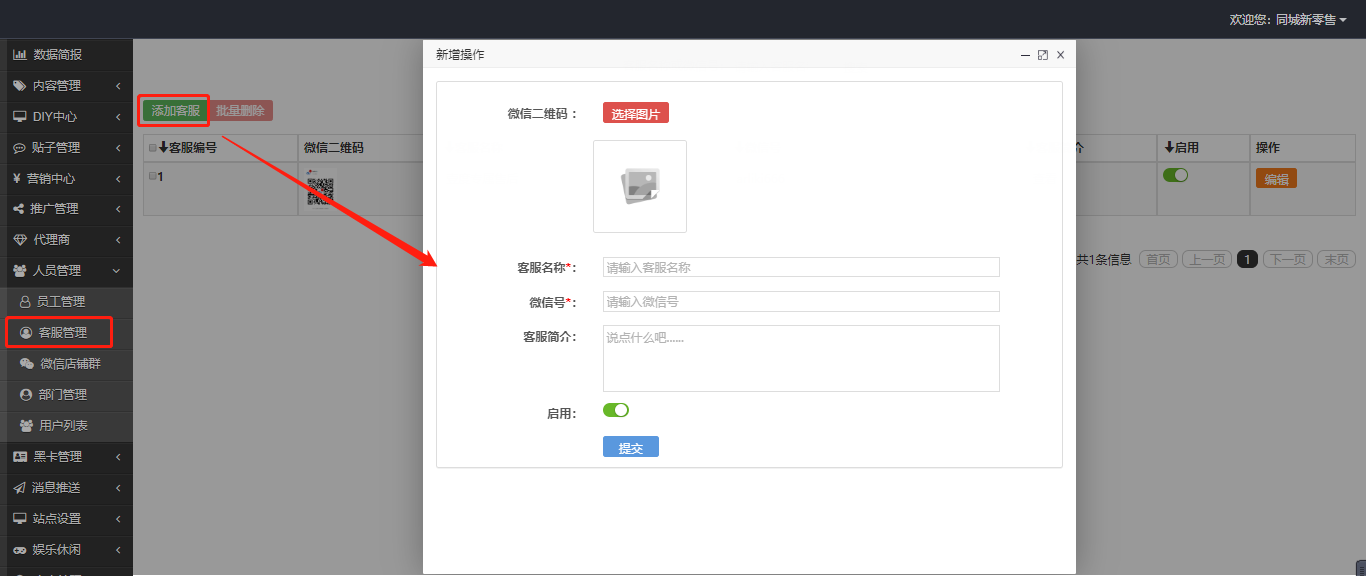Click the 营销中心 yen icon
Image resolution: width=1366 pixels, height=576 pixels.
click(x=17, y=179)
